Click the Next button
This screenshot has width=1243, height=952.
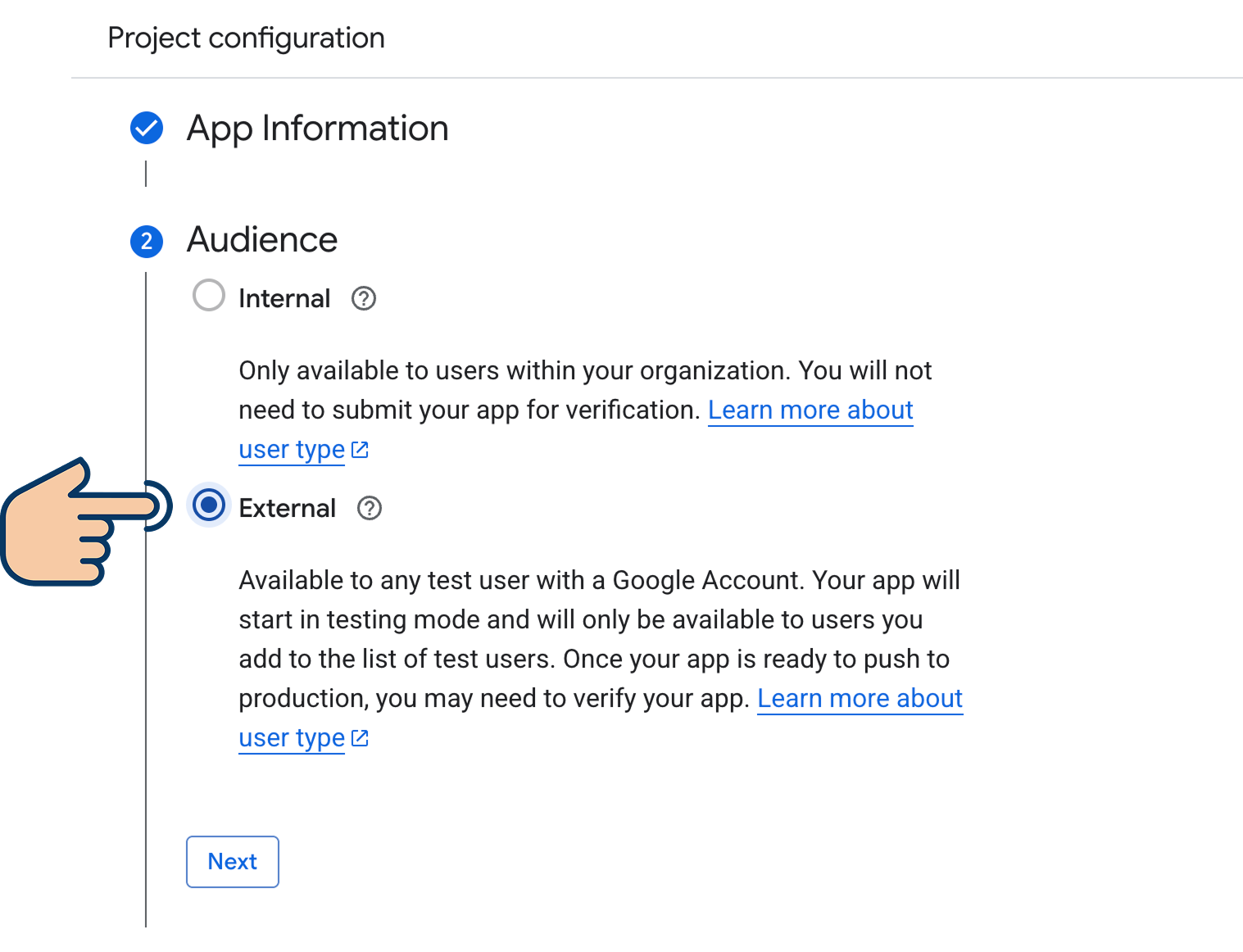coord(233,862)
